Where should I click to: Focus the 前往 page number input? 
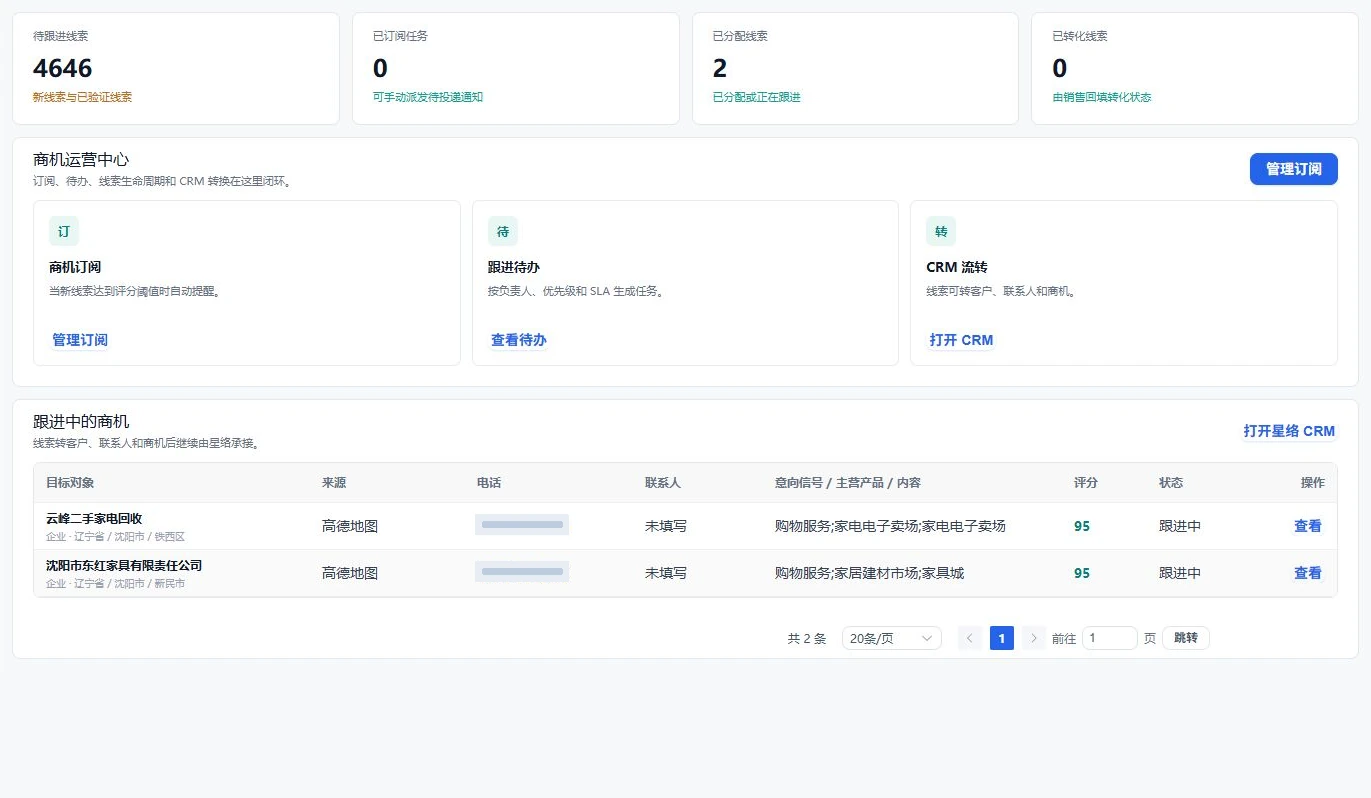[1110, 638]
